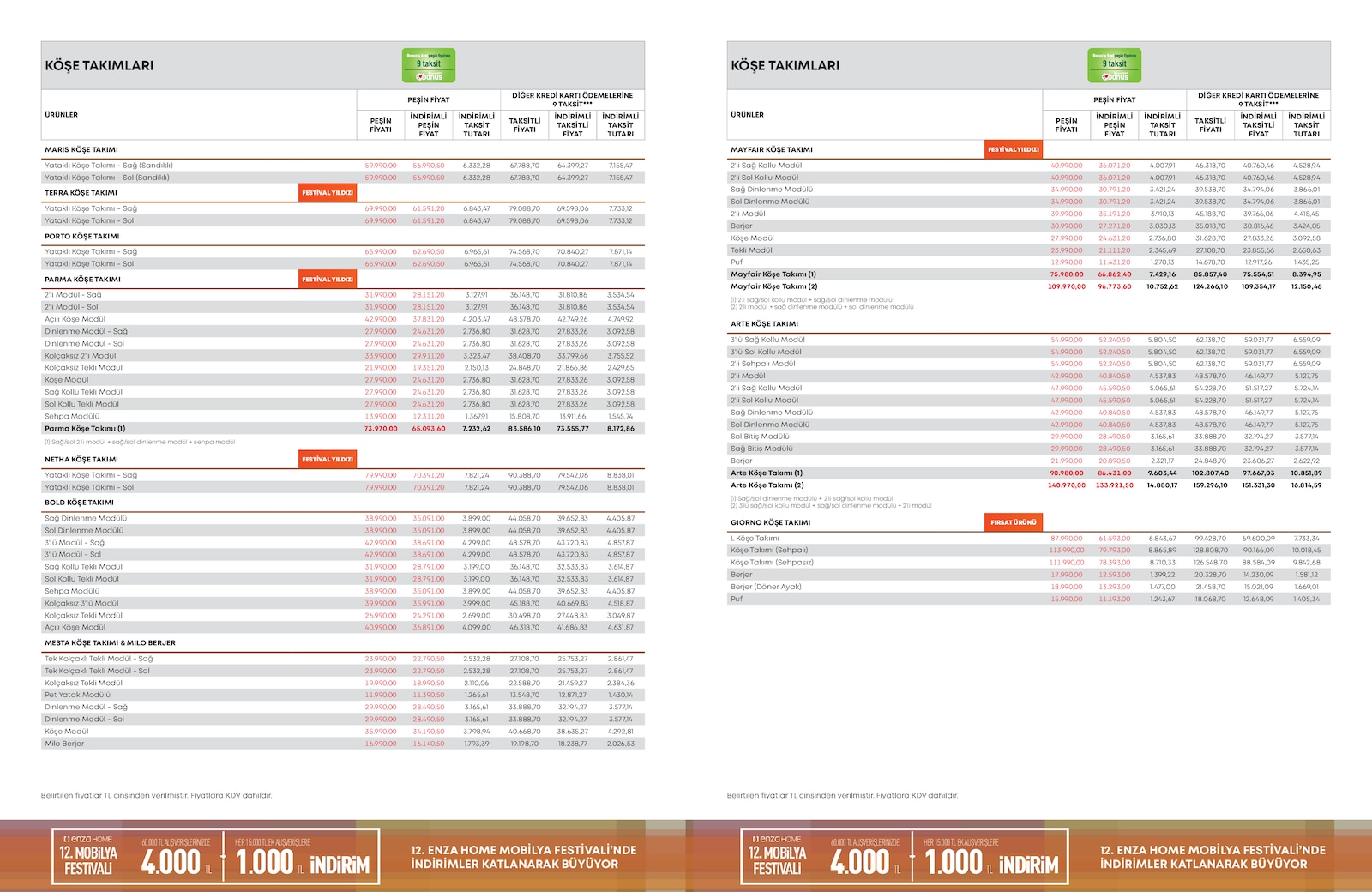The width and height of the screenshot is (1372, 892).
Task: Click the ÜRÜNLER column header on right page
Action: pos(748,115)
